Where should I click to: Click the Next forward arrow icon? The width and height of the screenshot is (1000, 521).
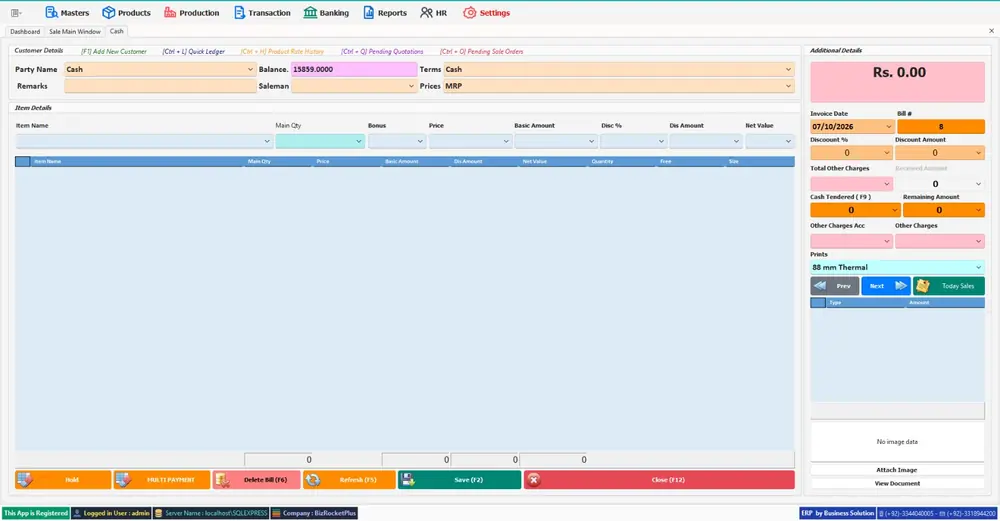coord(901,286)
